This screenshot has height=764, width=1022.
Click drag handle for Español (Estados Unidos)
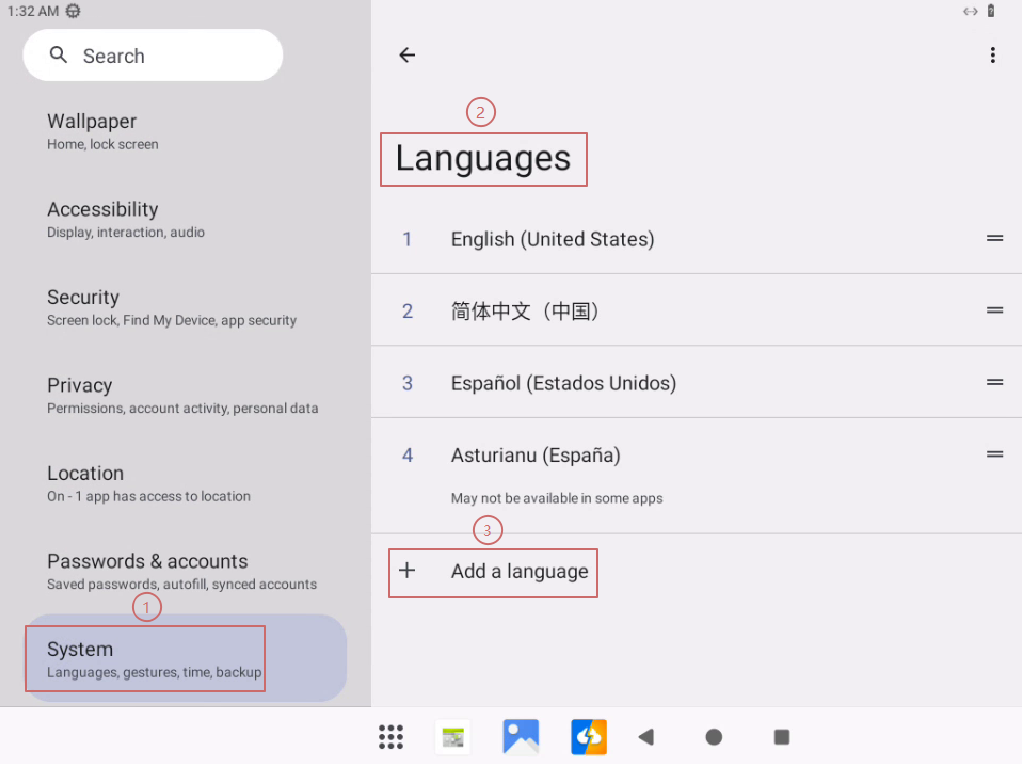pos(994,383)
